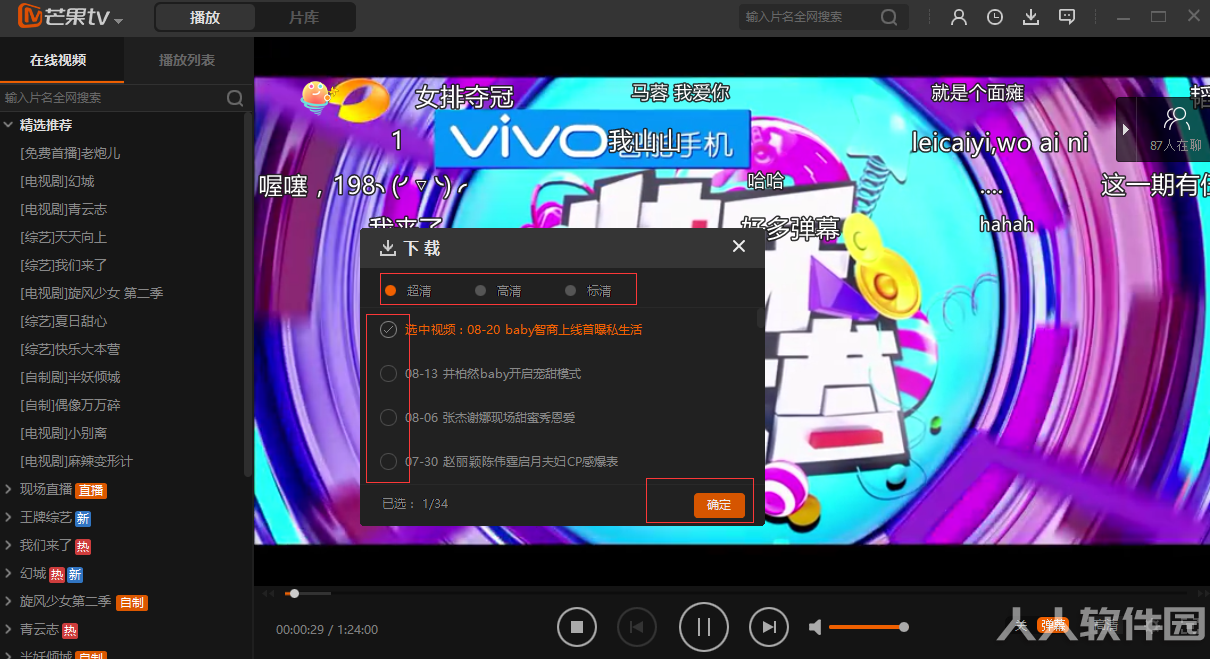
Task: Open [电视剧]旋风少女 第二季
Action: coord(91,293)
